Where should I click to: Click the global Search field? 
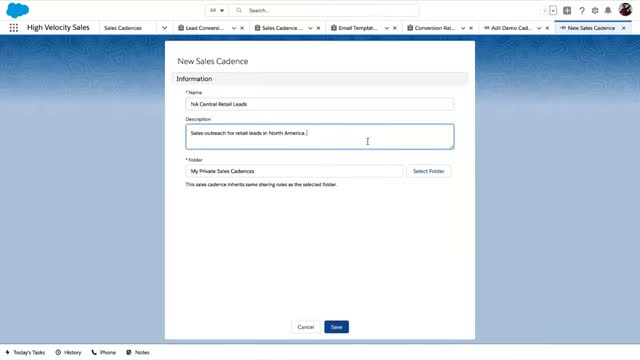324,10
